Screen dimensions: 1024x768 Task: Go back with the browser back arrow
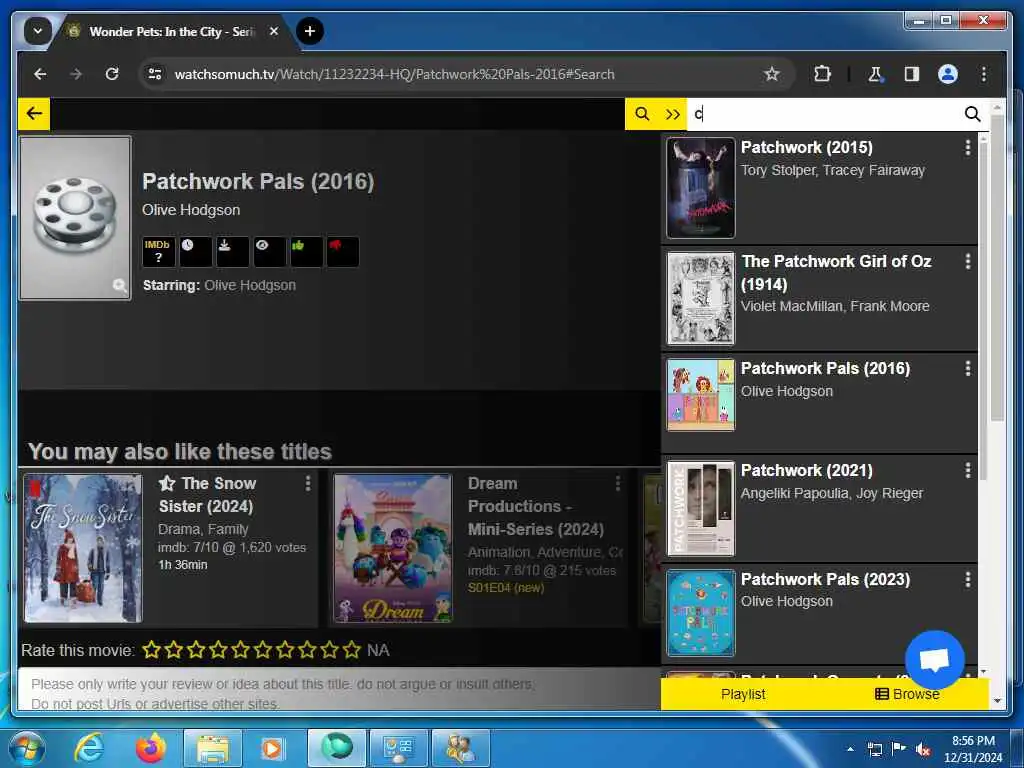point(40,74)
